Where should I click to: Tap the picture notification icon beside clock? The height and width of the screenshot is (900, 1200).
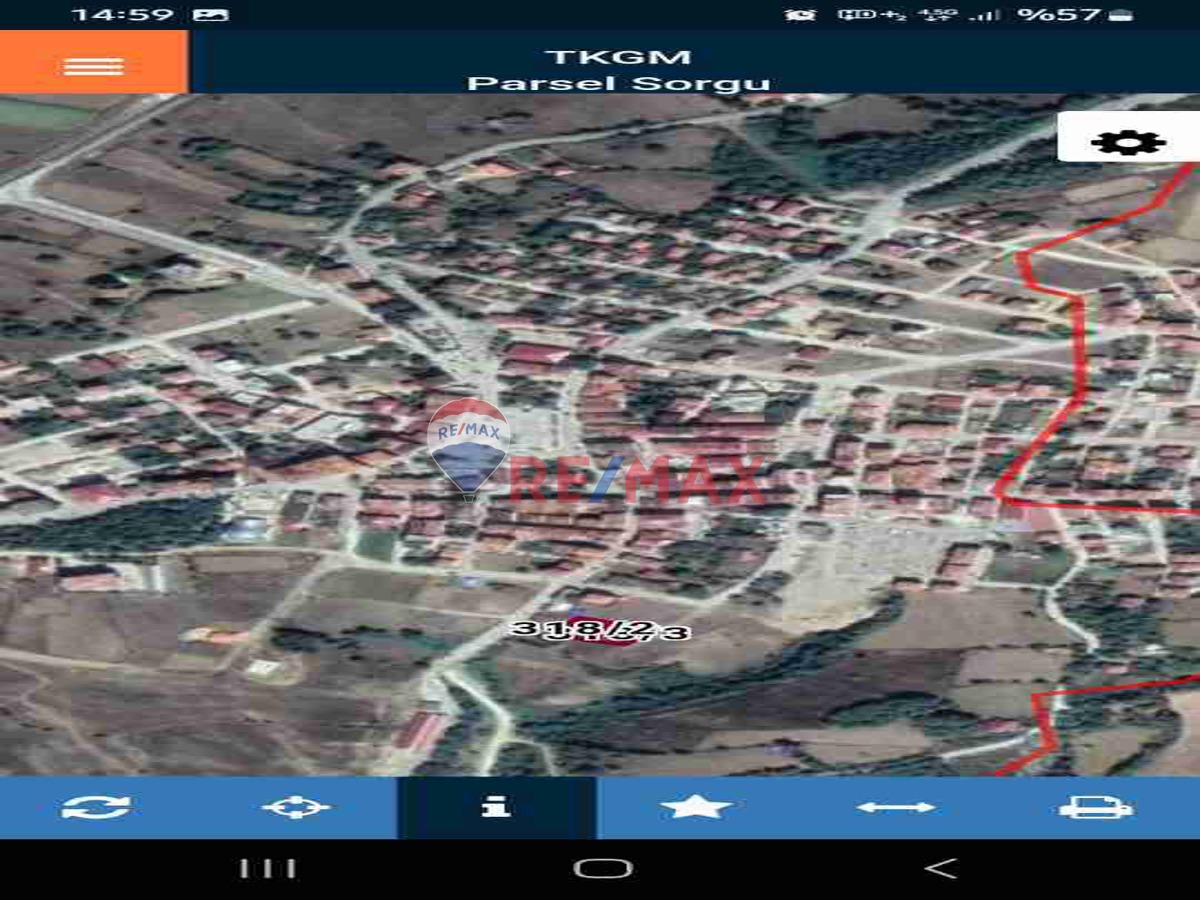210,15
